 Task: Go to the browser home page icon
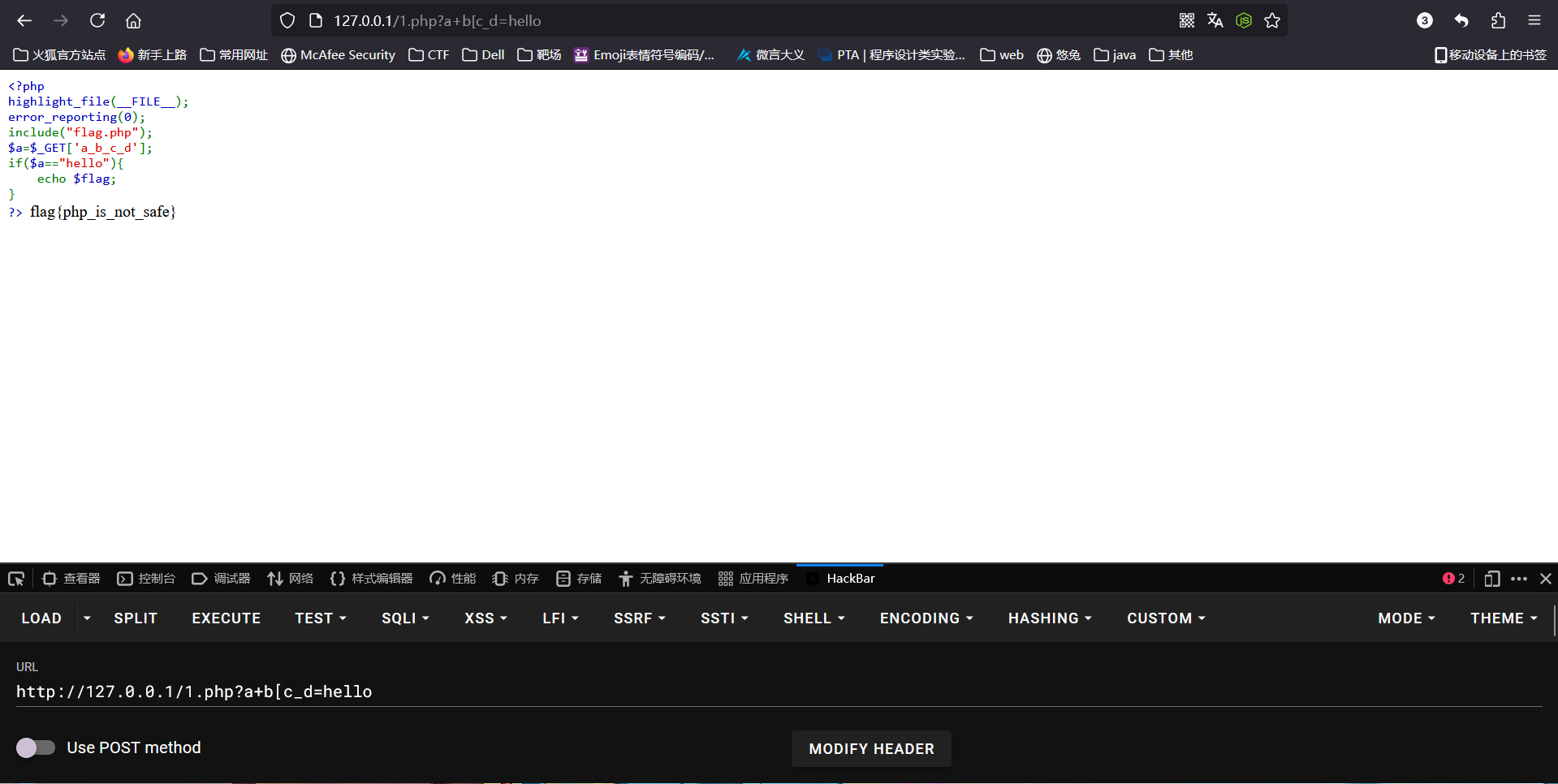pos(133,20)
